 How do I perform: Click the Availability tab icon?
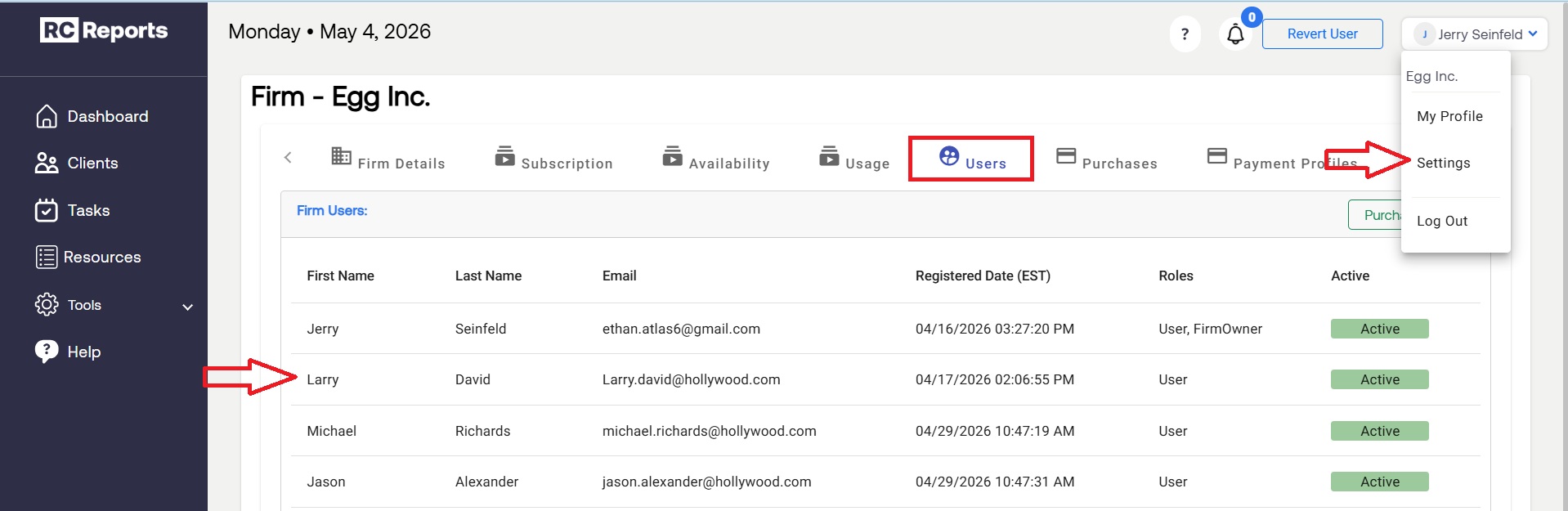tap(673, 155)
